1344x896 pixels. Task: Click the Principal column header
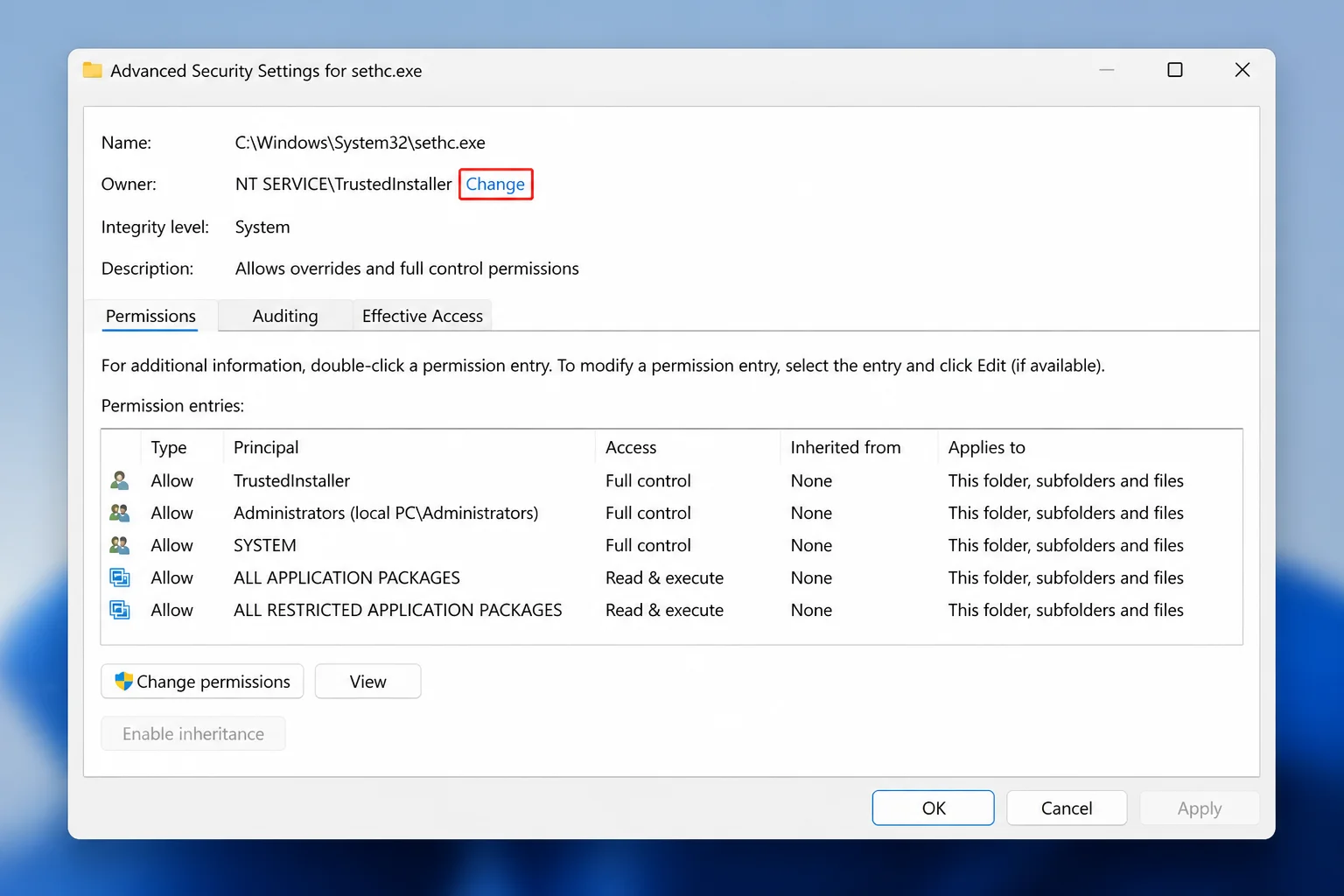pyautogui.click(x=266, y=447)
